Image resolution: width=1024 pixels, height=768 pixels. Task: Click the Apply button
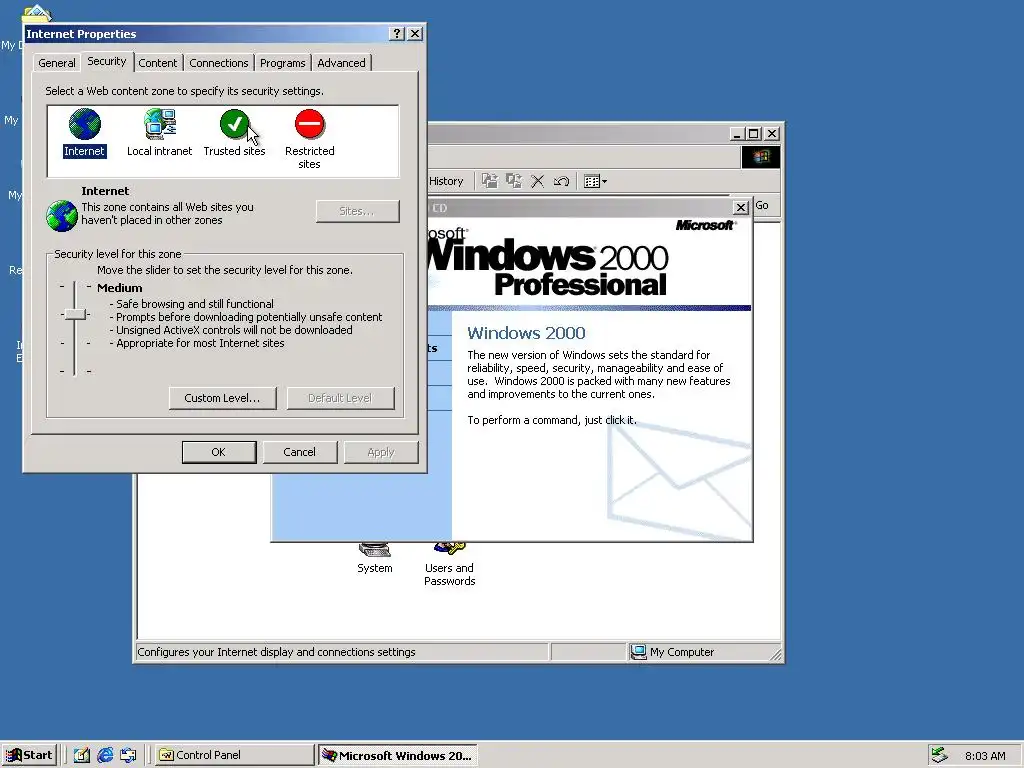(x=381, y=452)
